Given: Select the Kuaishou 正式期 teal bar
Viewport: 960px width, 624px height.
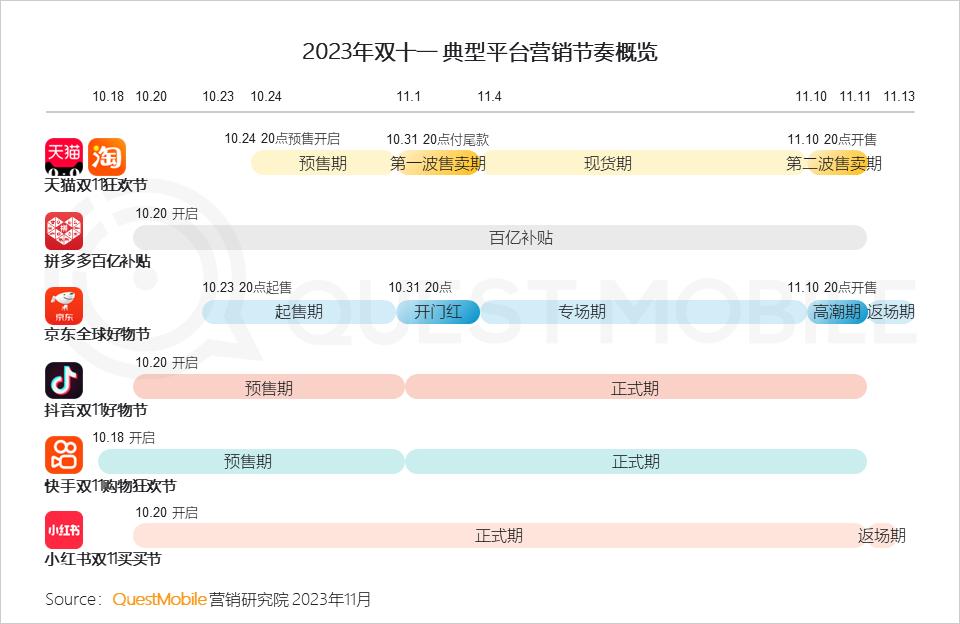Looking at the screenshot, I should click(636, 461).
